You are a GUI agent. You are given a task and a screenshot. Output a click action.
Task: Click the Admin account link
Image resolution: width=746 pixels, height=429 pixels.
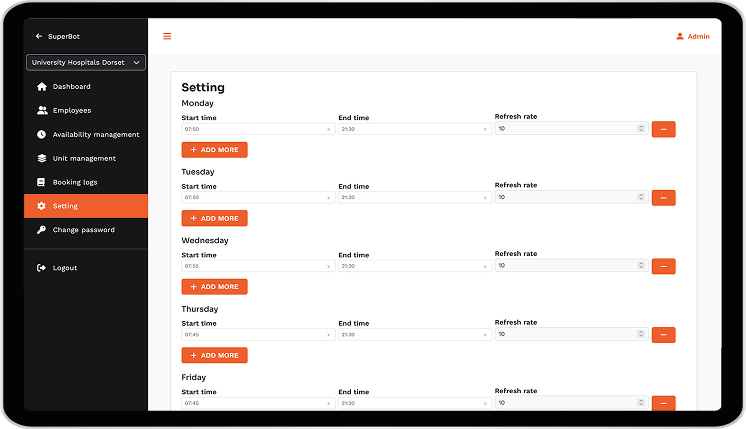click(693, 36)
